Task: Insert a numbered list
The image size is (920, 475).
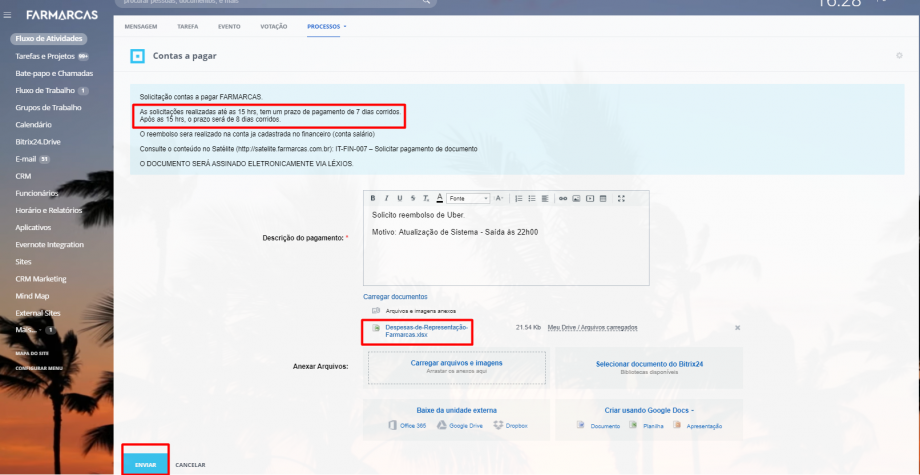Action: pyautogui.click(x=519, y=198)
